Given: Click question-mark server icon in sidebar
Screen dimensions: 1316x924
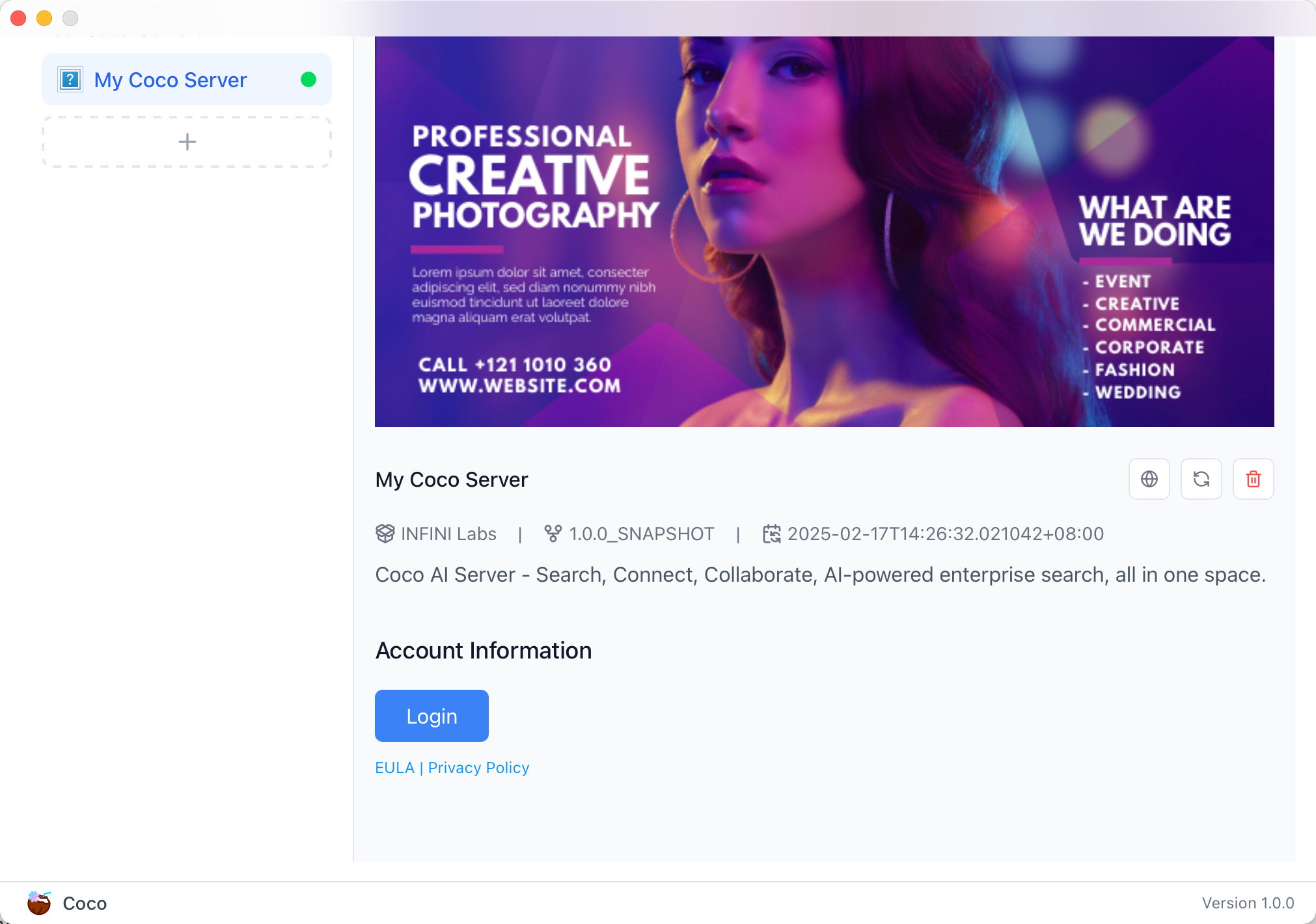Looking at the screenshot, I should tap(70, 79).
